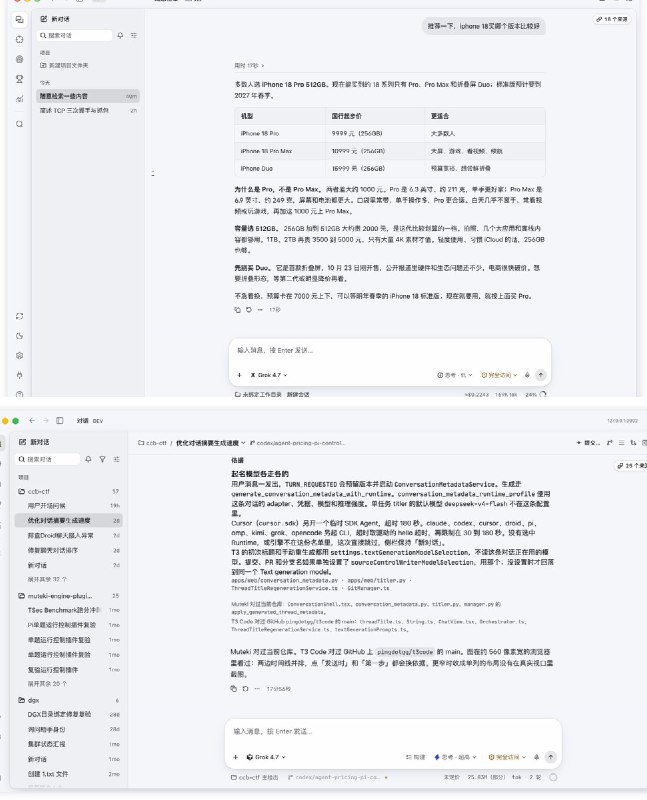Screen dimensions: 647x800
Task: Click 新对话 compose icon in top window
Action: coord(44,19)
